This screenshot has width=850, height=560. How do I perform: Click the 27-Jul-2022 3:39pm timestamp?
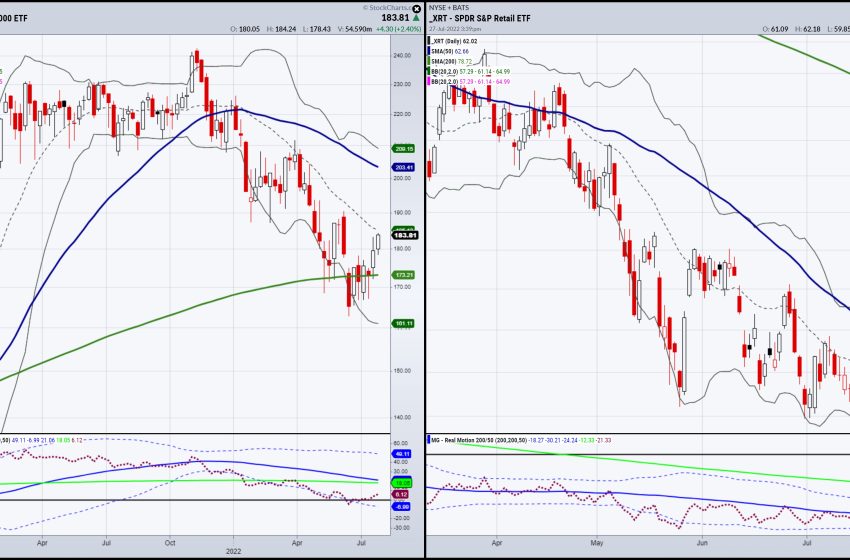coord(454,29)
